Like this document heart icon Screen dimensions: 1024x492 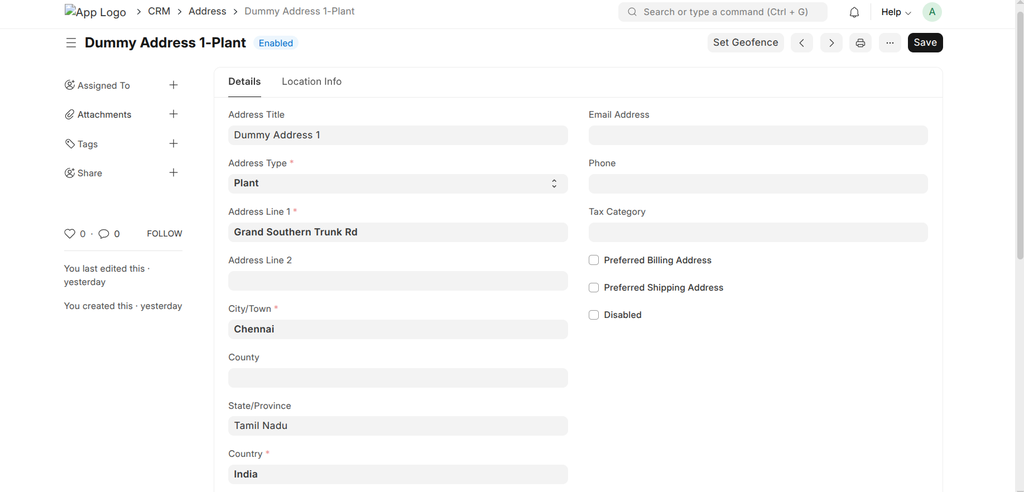pyautogui.click(x=69, y=233)
